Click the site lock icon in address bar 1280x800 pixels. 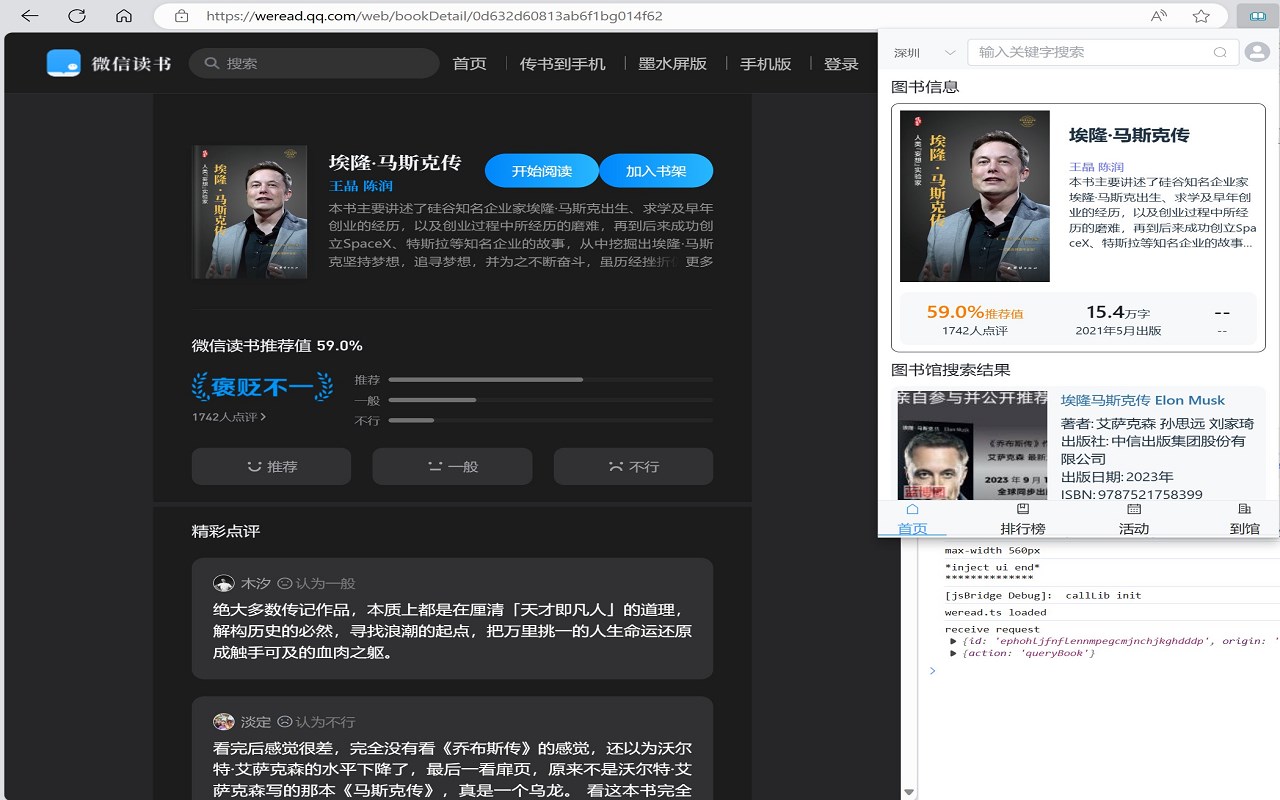coord(181,16)
